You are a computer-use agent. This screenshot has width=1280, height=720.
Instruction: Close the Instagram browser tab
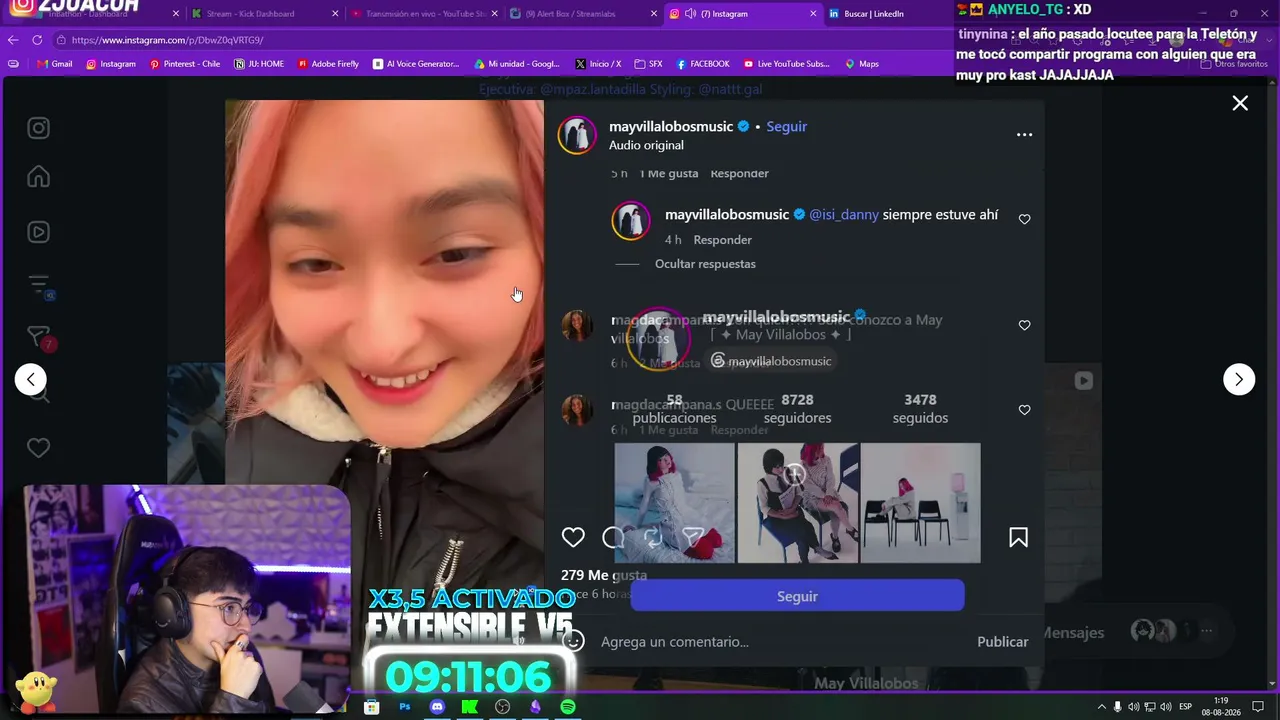click(811, 14)
